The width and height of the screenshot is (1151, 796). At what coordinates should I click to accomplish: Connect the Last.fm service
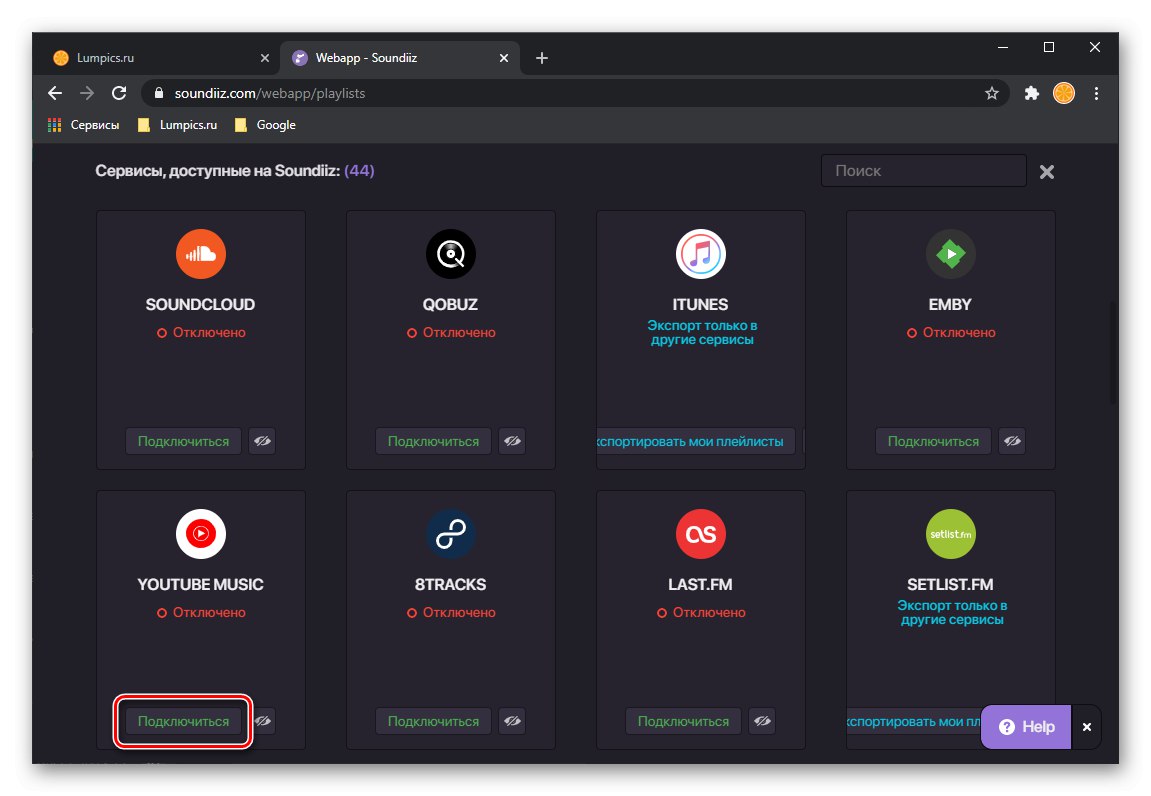pyautogui.click(x=683, y=721)
